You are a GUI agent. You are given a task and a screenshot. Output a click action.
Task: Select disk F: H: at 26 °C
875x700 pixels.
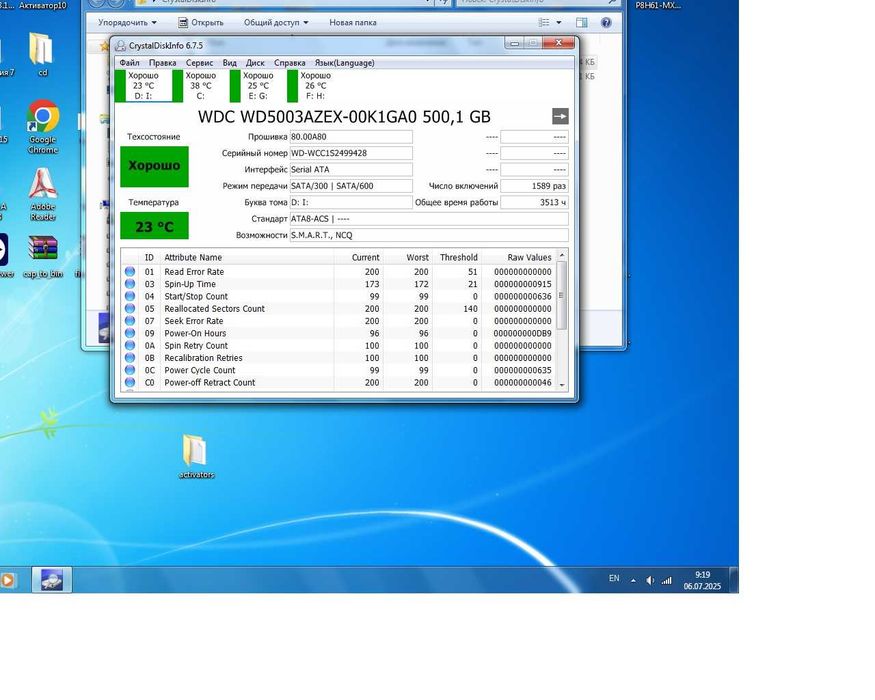(x=316, y=85)
